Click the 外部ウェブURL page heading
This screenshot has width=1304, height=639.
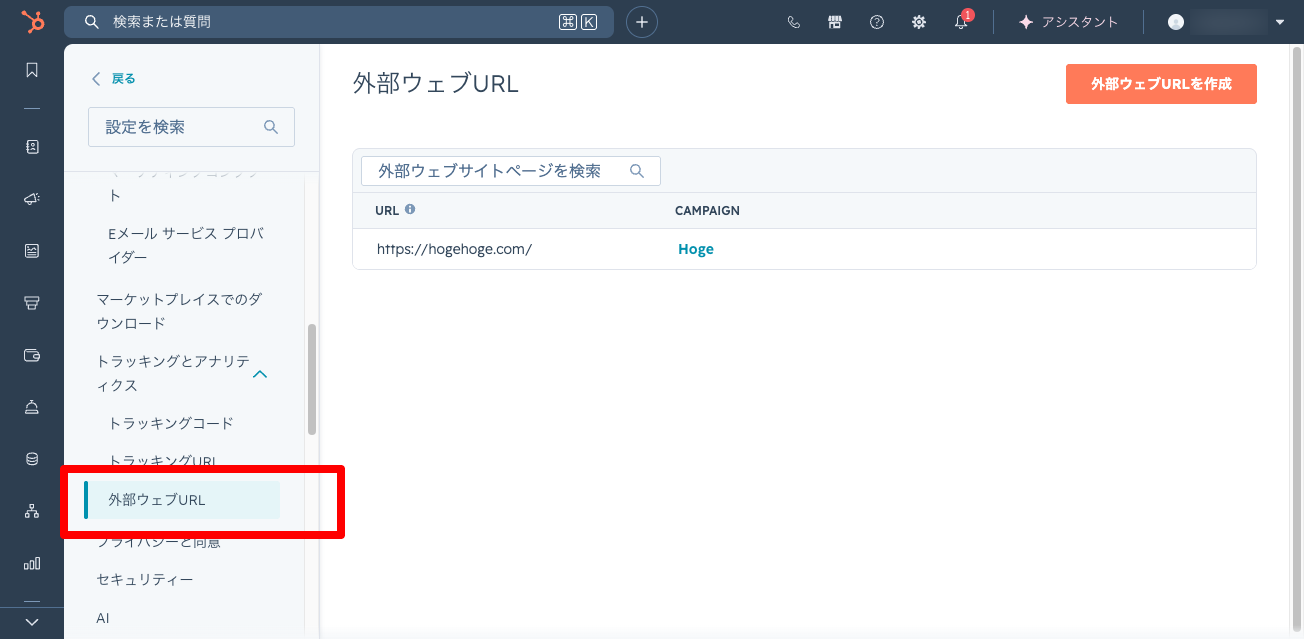(436, 83)
